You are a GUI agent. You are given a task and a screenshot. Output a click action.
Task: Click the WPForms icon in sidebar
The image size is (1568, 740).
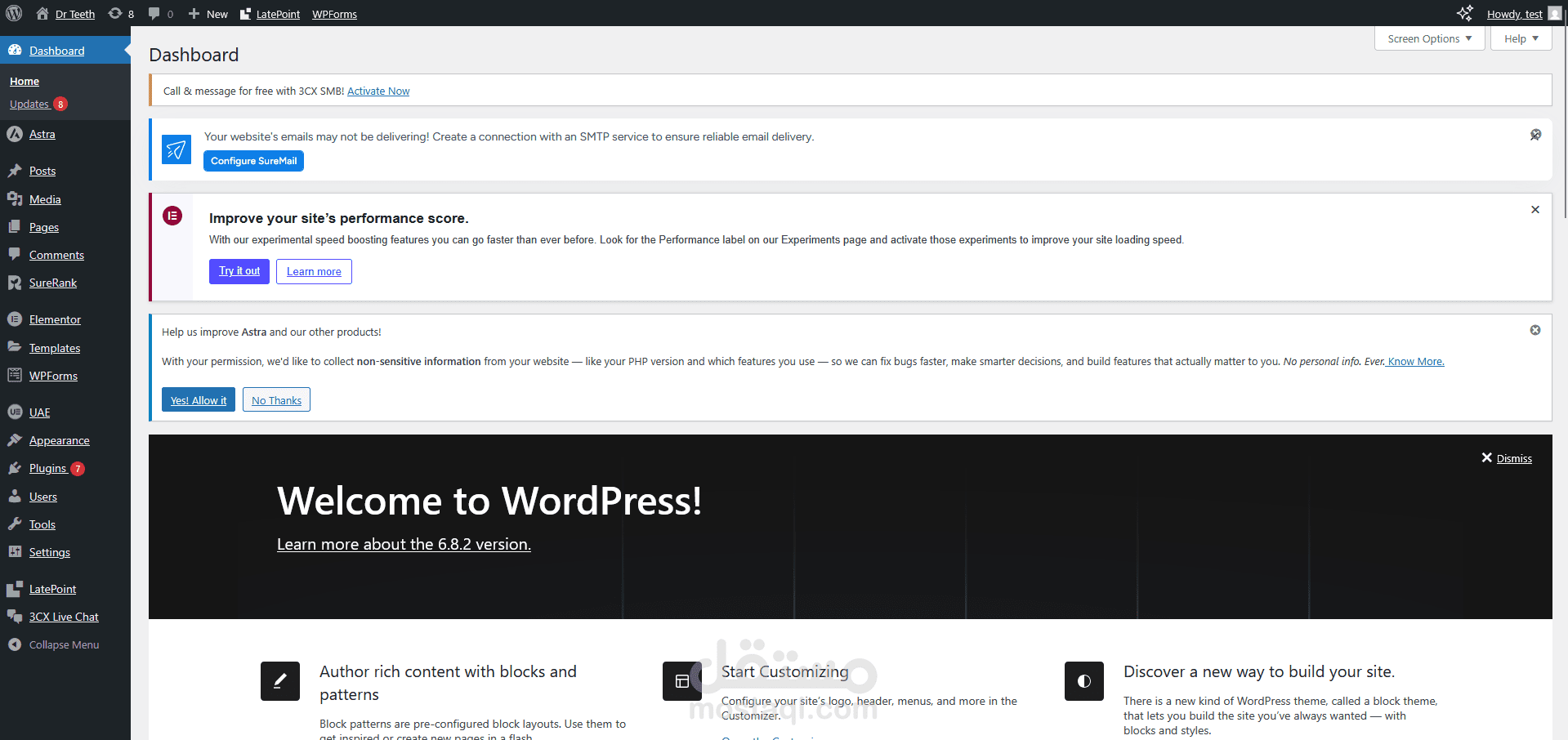(x=15, y=376)
